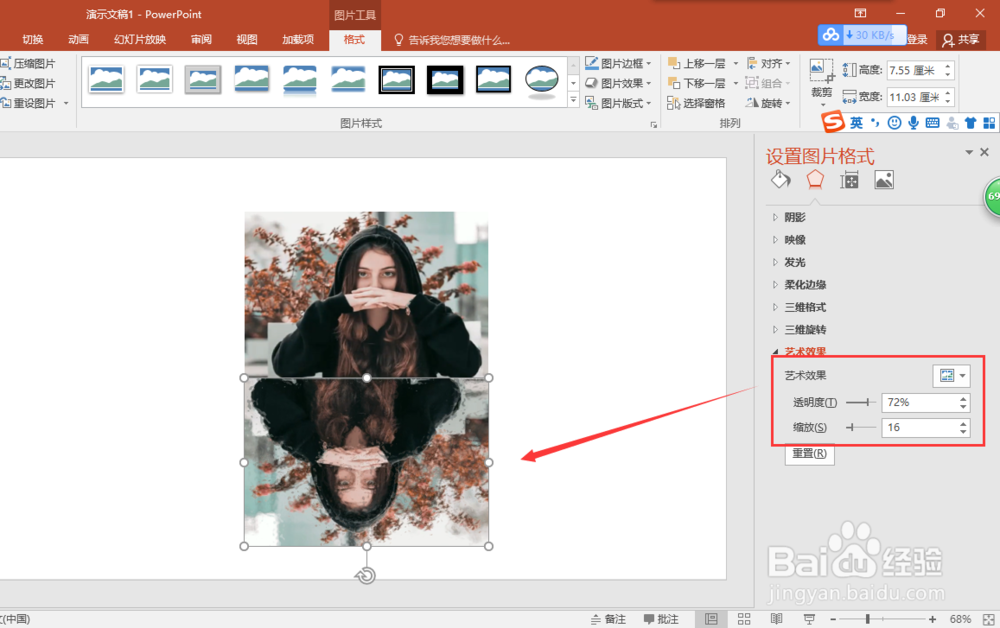Viewport: 1000px width, 628px height.
Task: Start slide show from status bar icon
Action: click(809, 619)
